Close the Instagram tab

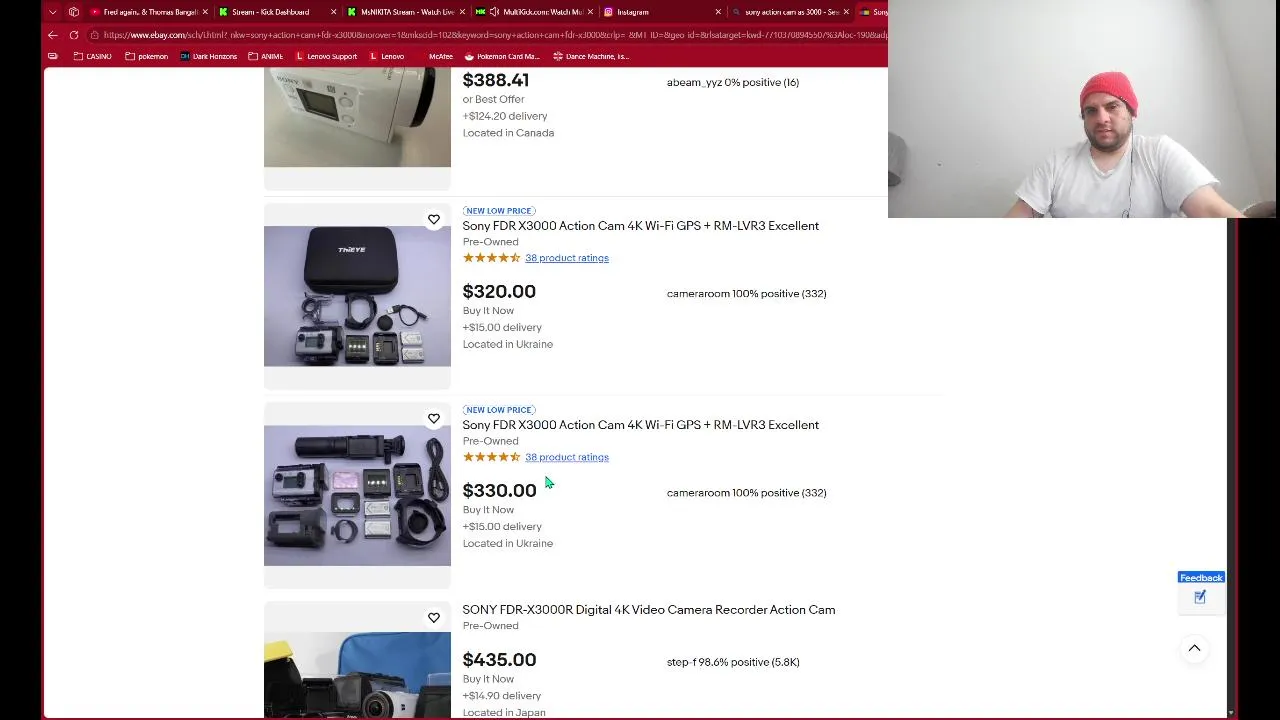tap(717, 12)
